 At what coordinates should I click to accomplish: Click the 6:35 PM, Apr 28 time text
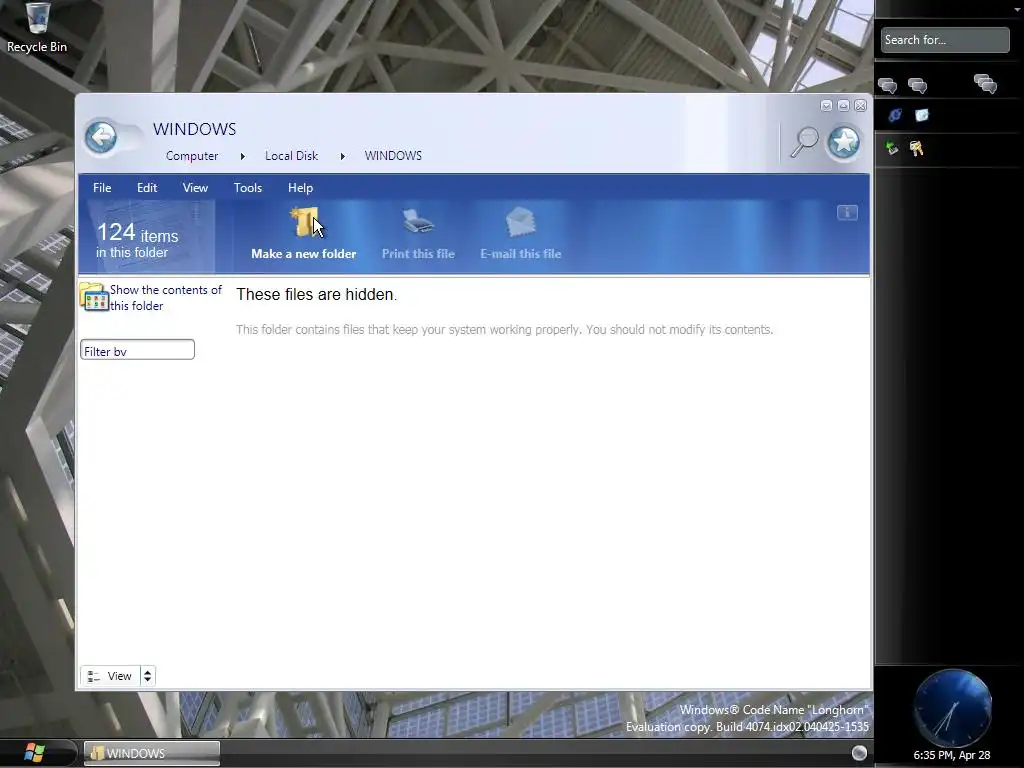coord(952,755)
